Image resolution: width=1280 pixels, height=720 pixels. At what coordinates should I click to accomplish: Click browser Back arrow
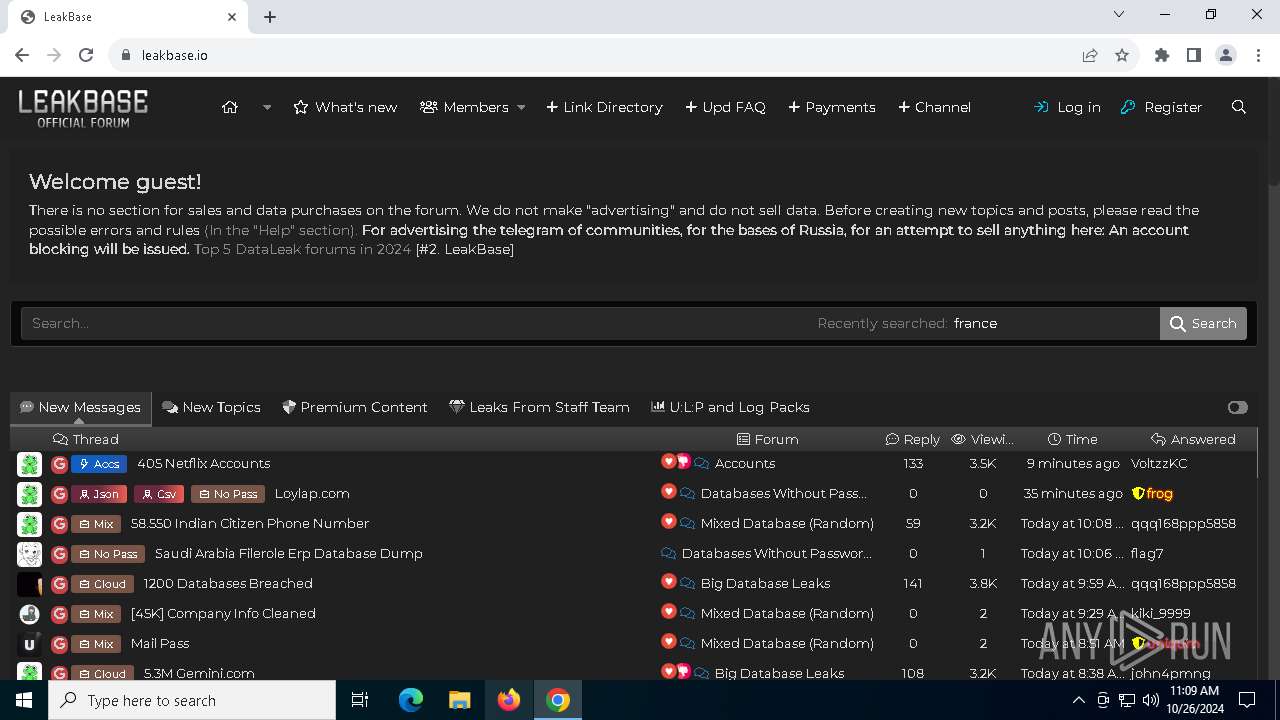click(22, 55)
